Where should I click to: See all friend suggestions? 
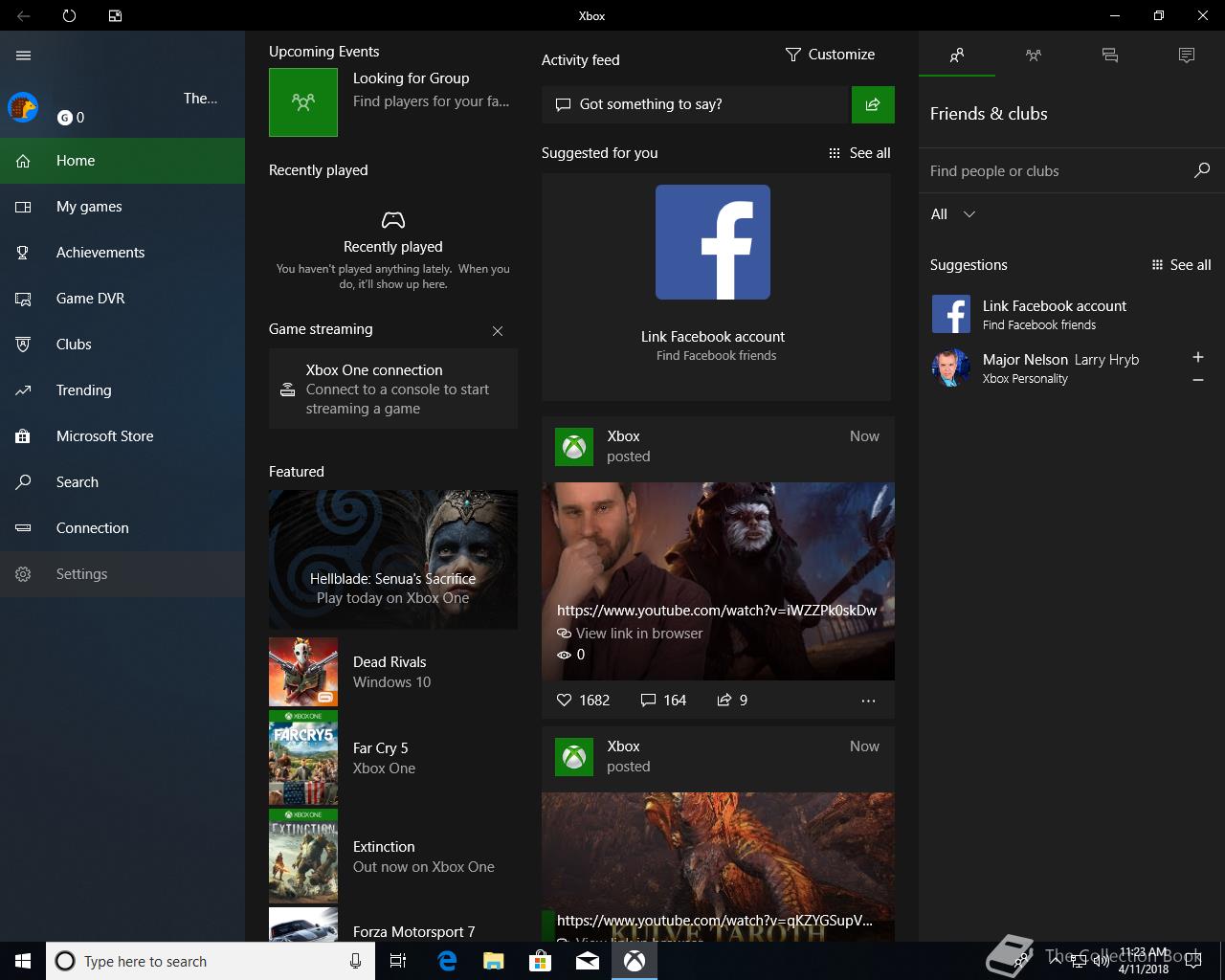coord(1181,265)
